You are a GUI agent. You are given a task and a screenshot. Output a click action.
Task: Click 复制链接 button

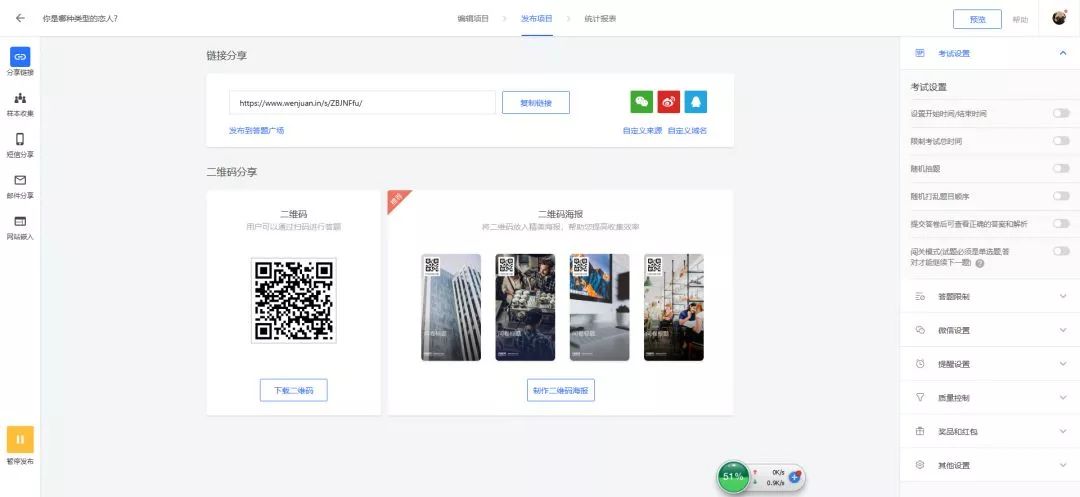click(x=536, y=103)
